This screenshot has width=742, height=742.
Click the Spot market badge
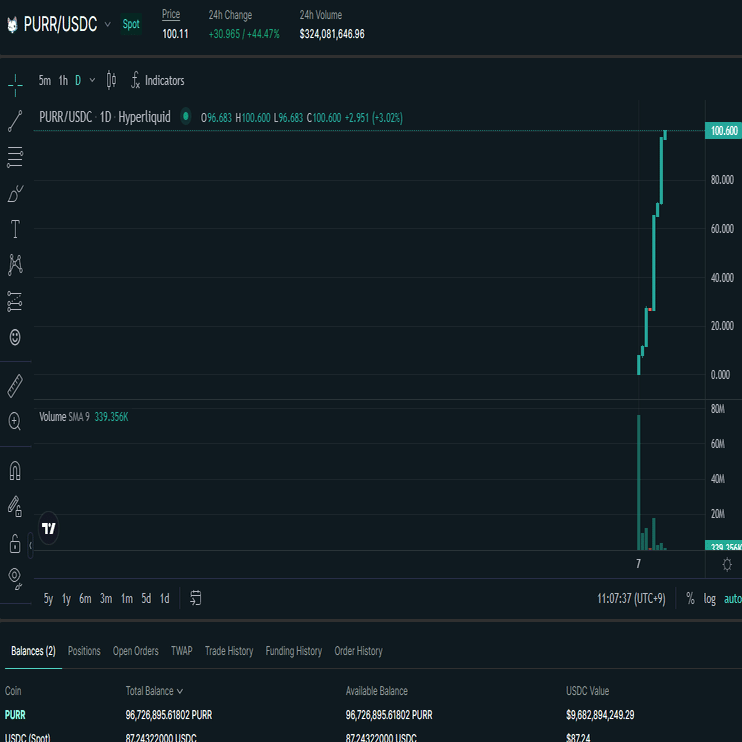click(131, 24)
